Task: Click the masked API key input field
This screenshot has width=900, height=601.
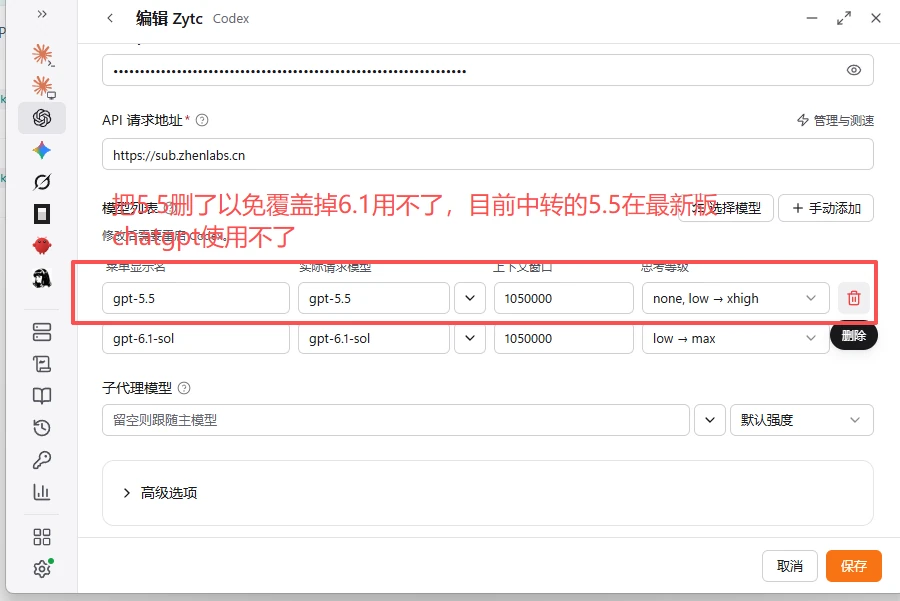Action: 488,70
